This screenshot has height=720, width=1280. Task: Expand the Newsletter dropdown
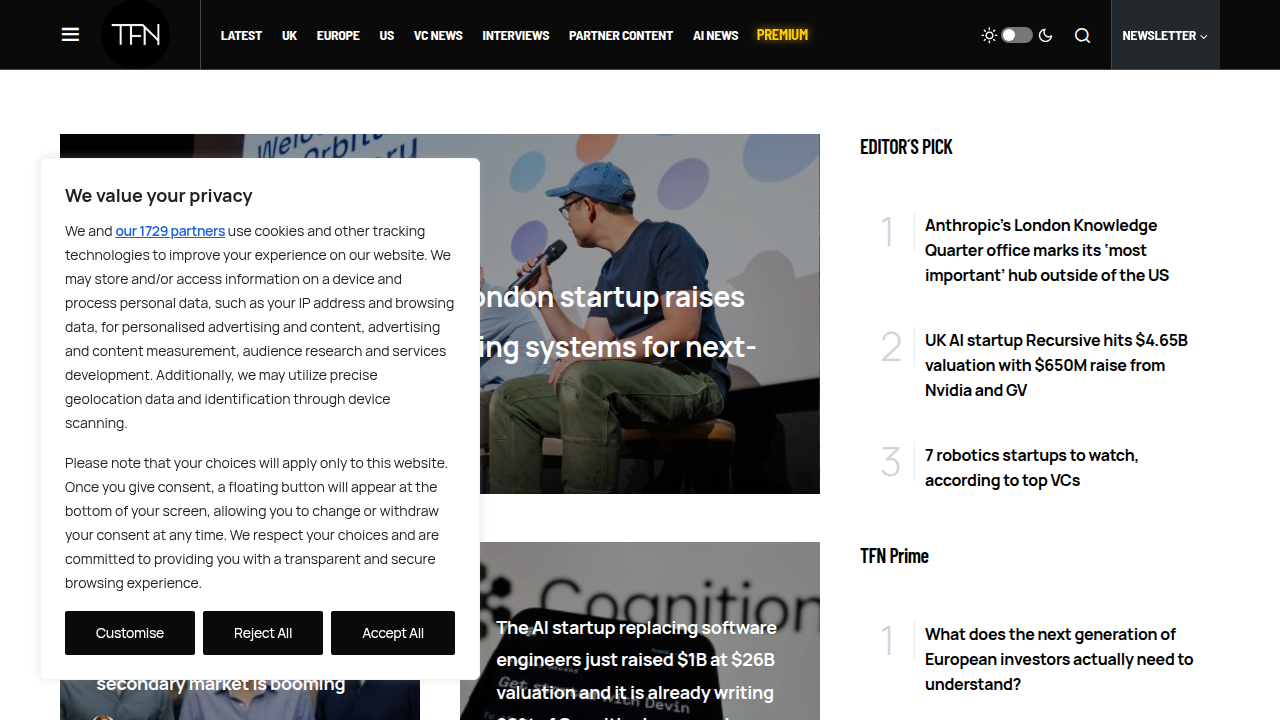[1165, 35]
